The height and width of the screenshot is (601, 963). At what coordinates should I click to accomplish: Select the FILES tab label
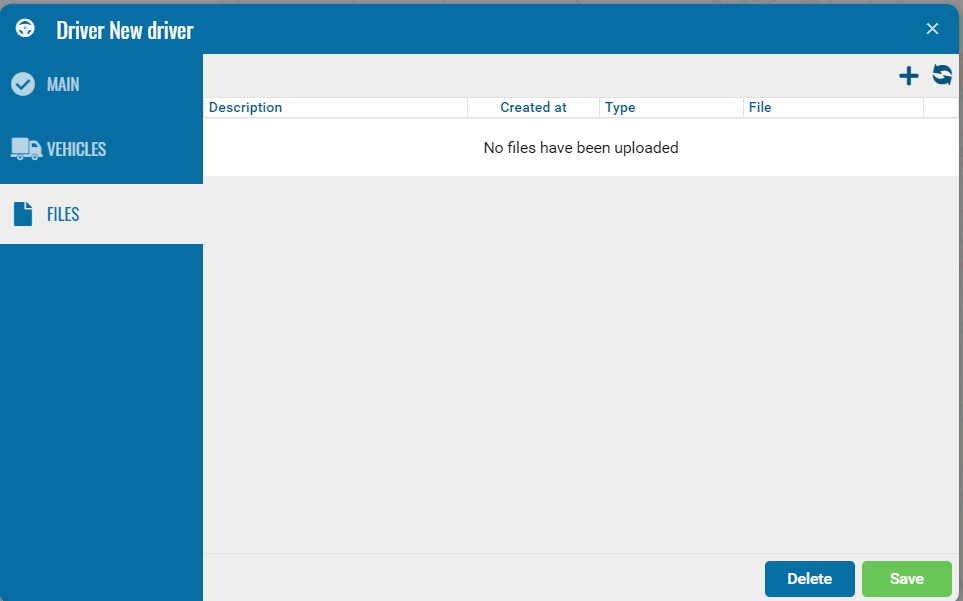coord(63,214)
